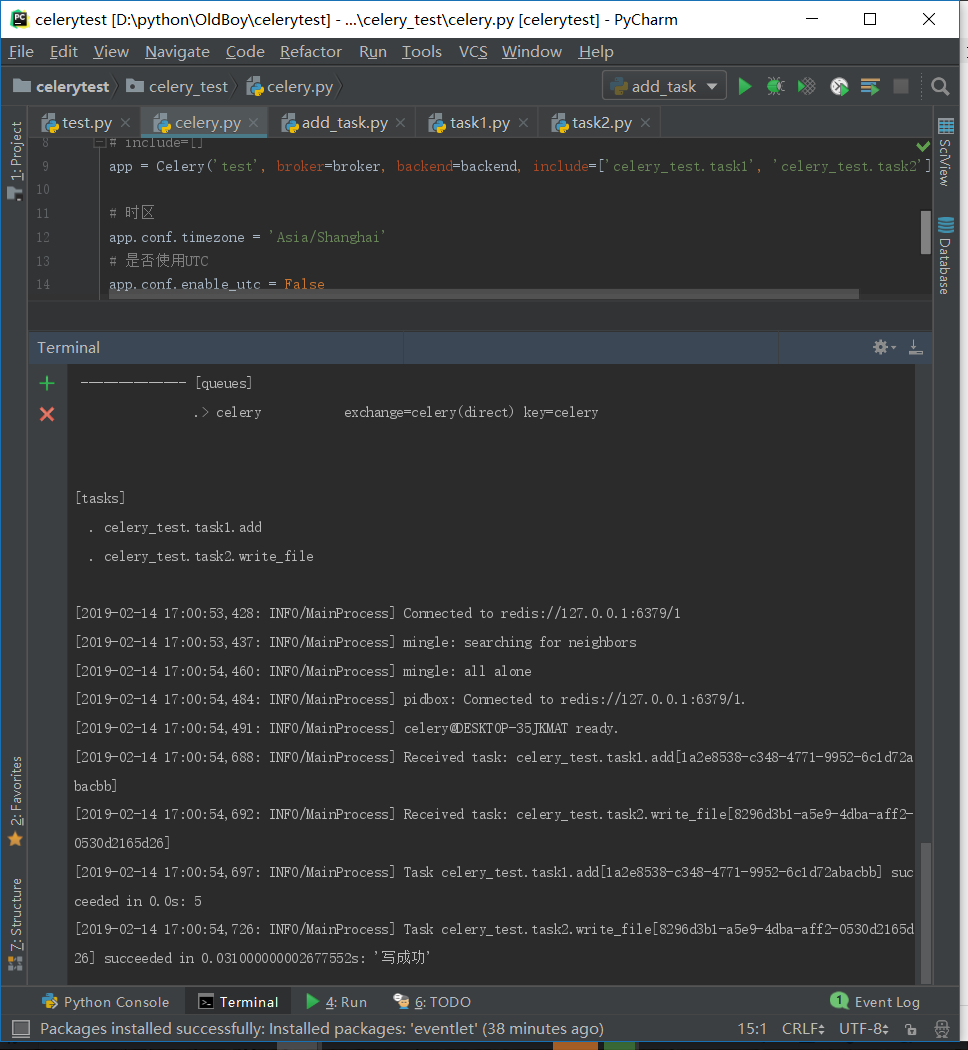Toggle read-only lock icon in status bar
Image resolution: width=968 pixels, height=1050 pixels.
pyautogui.click(x=910, y=1029)
